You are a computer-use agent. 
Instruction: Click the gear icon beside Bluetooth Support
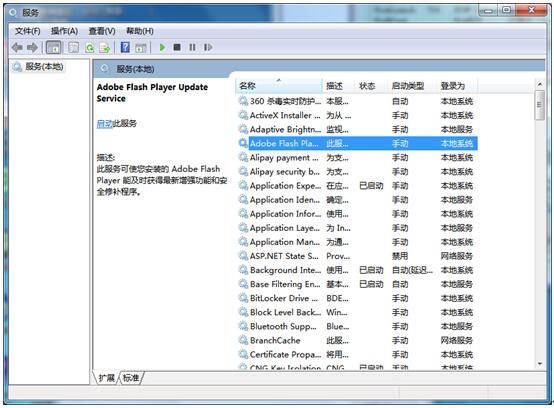coord(243,326)
